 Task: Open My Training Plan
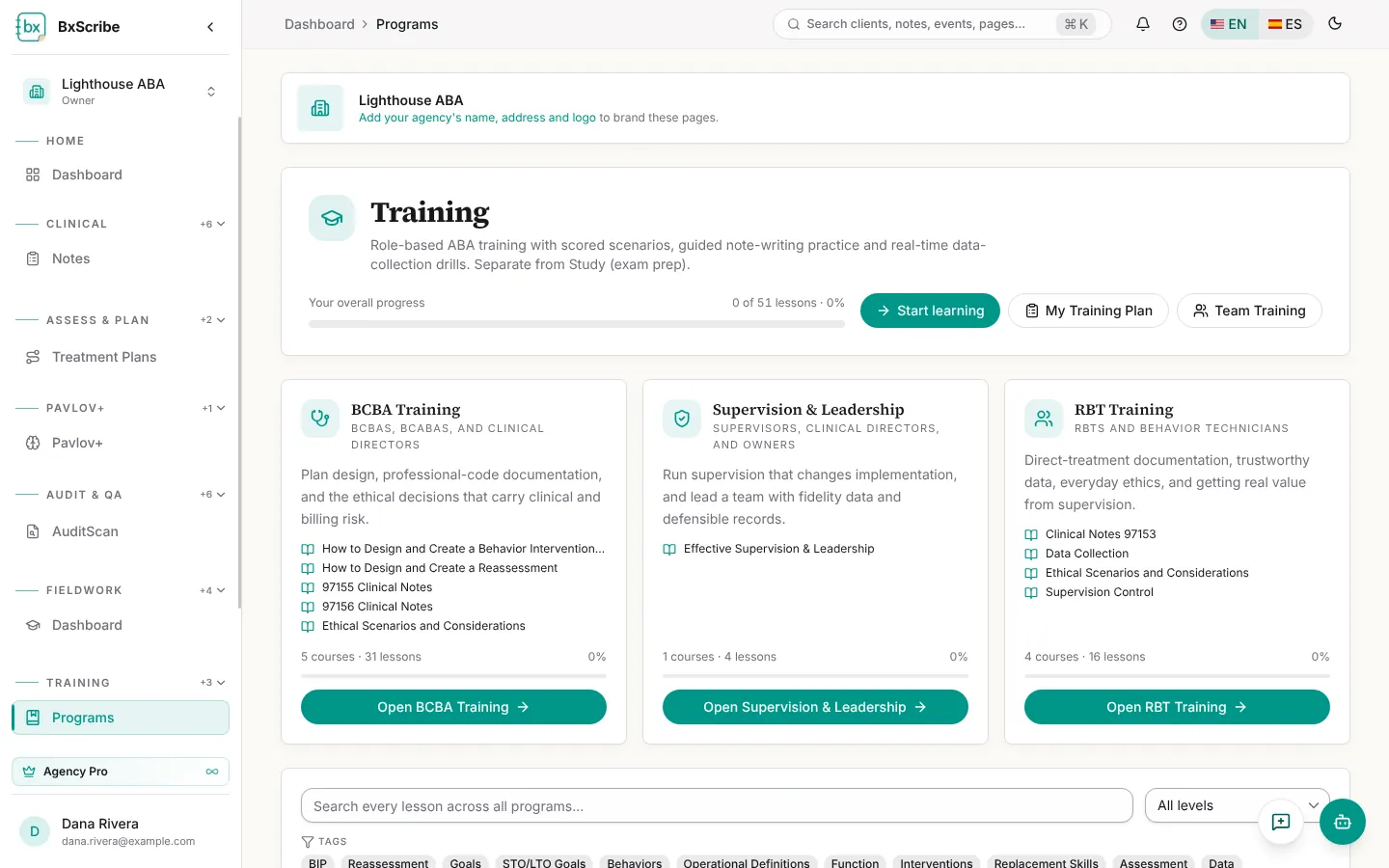(1088, 311)
